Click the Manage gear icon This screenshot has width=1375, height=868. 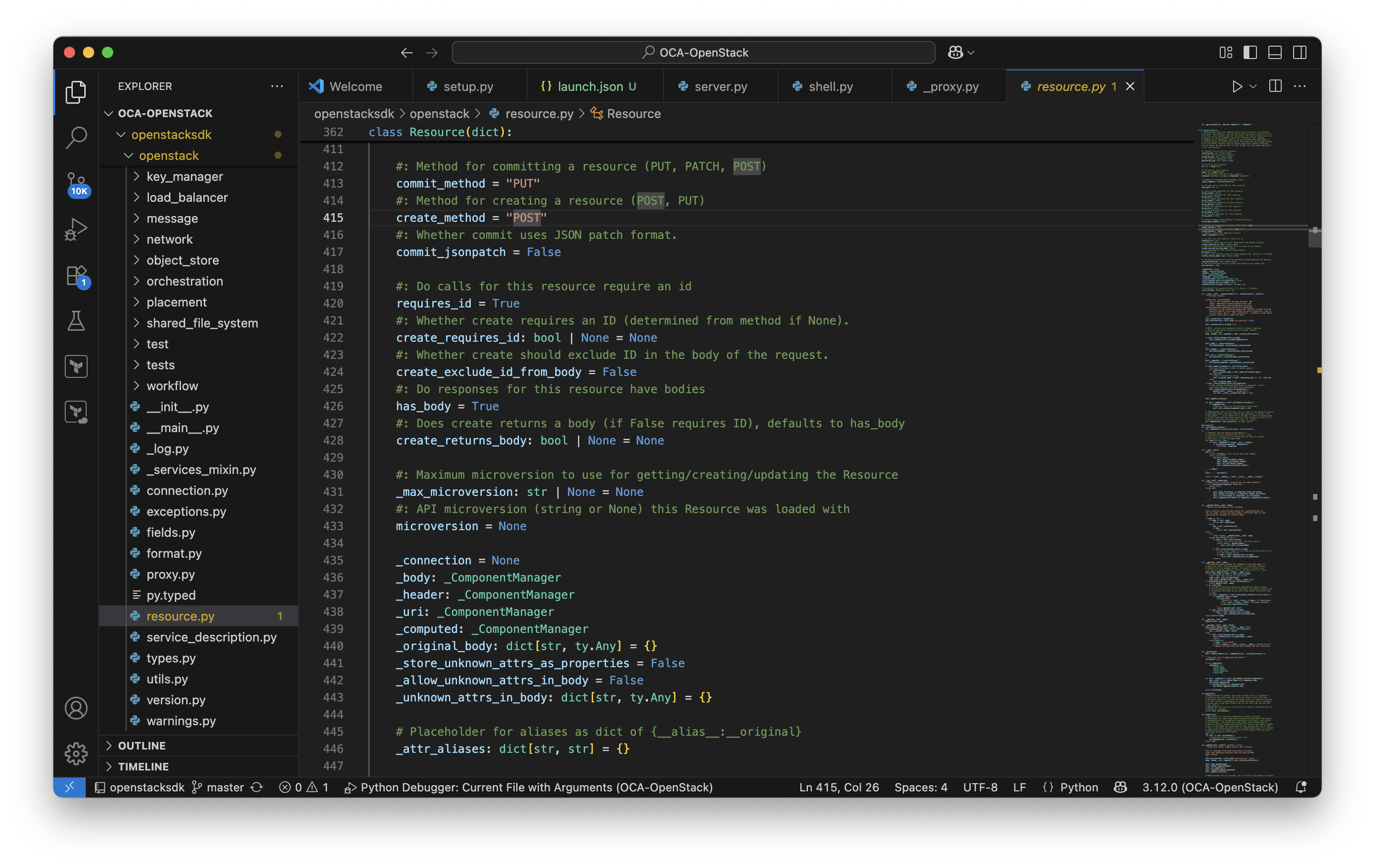point(76,753)
